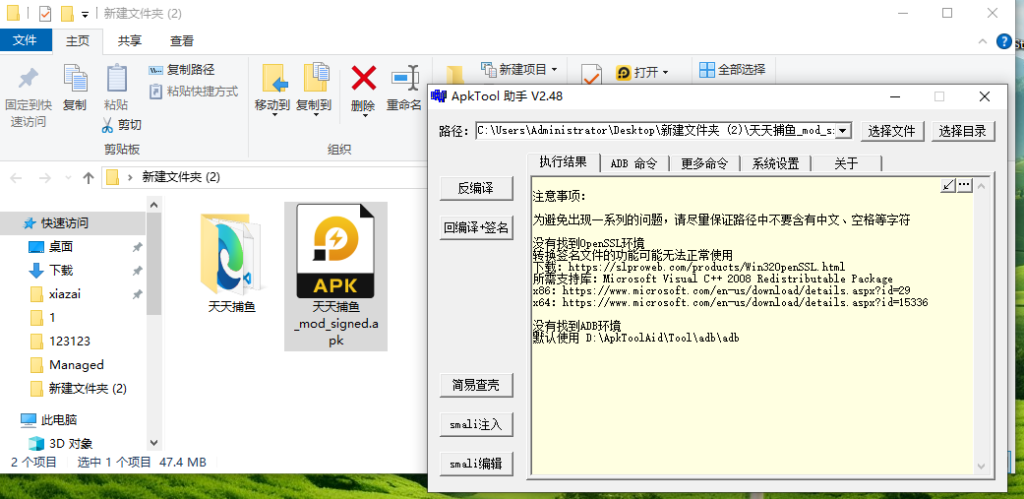Click the recent locations dropdown arrow
Screen dimensions: 1024x499
coord(67,178)
